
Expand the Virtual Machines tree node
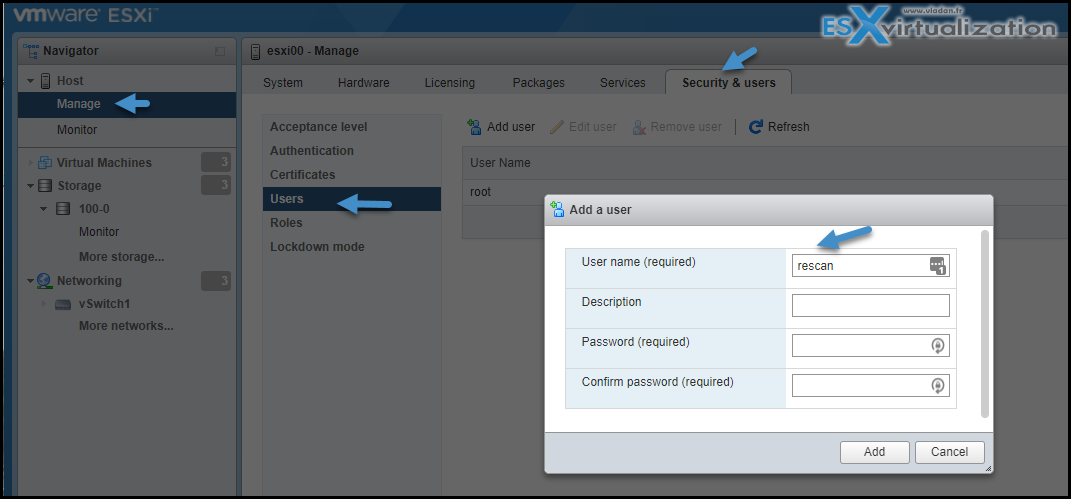click(30, 162)
